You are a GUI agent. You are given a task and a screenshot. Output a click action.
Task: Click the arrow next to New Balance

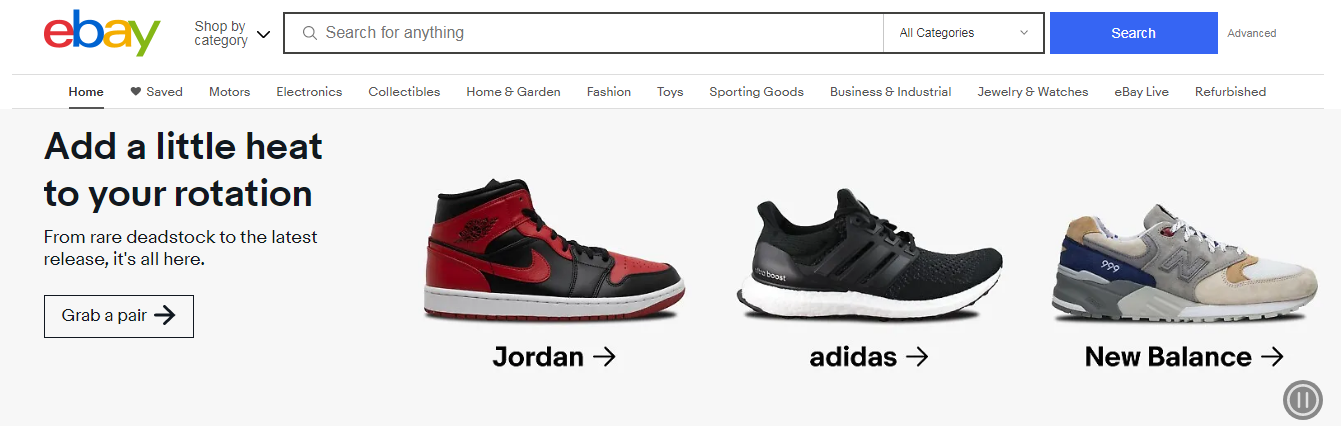1272,356
